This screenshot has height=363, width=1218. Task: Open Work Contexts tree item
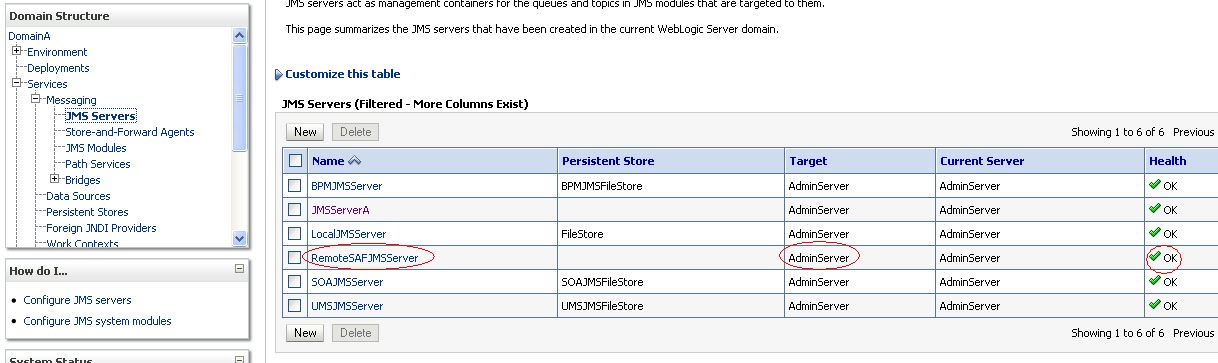click(x=82, y=243)
